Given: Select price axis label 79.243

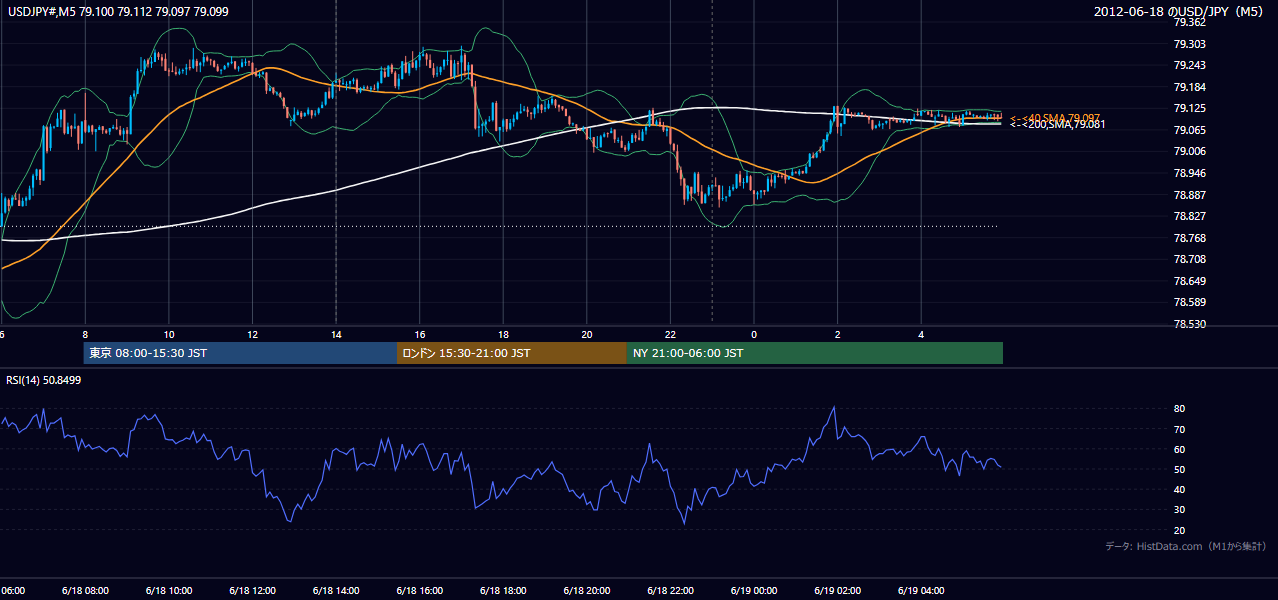Looking at the screenshot, I should [x=1189, y=66].
